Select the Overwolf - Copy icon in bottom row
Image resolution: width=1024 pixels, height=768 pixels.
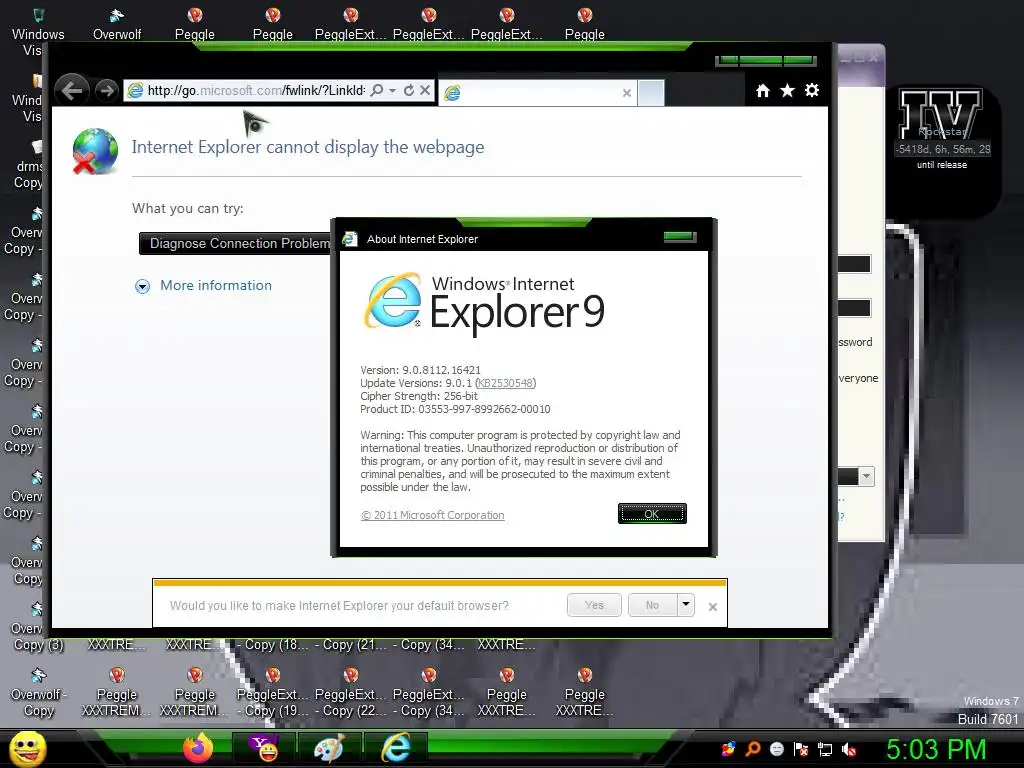click(x=39, y=692)
